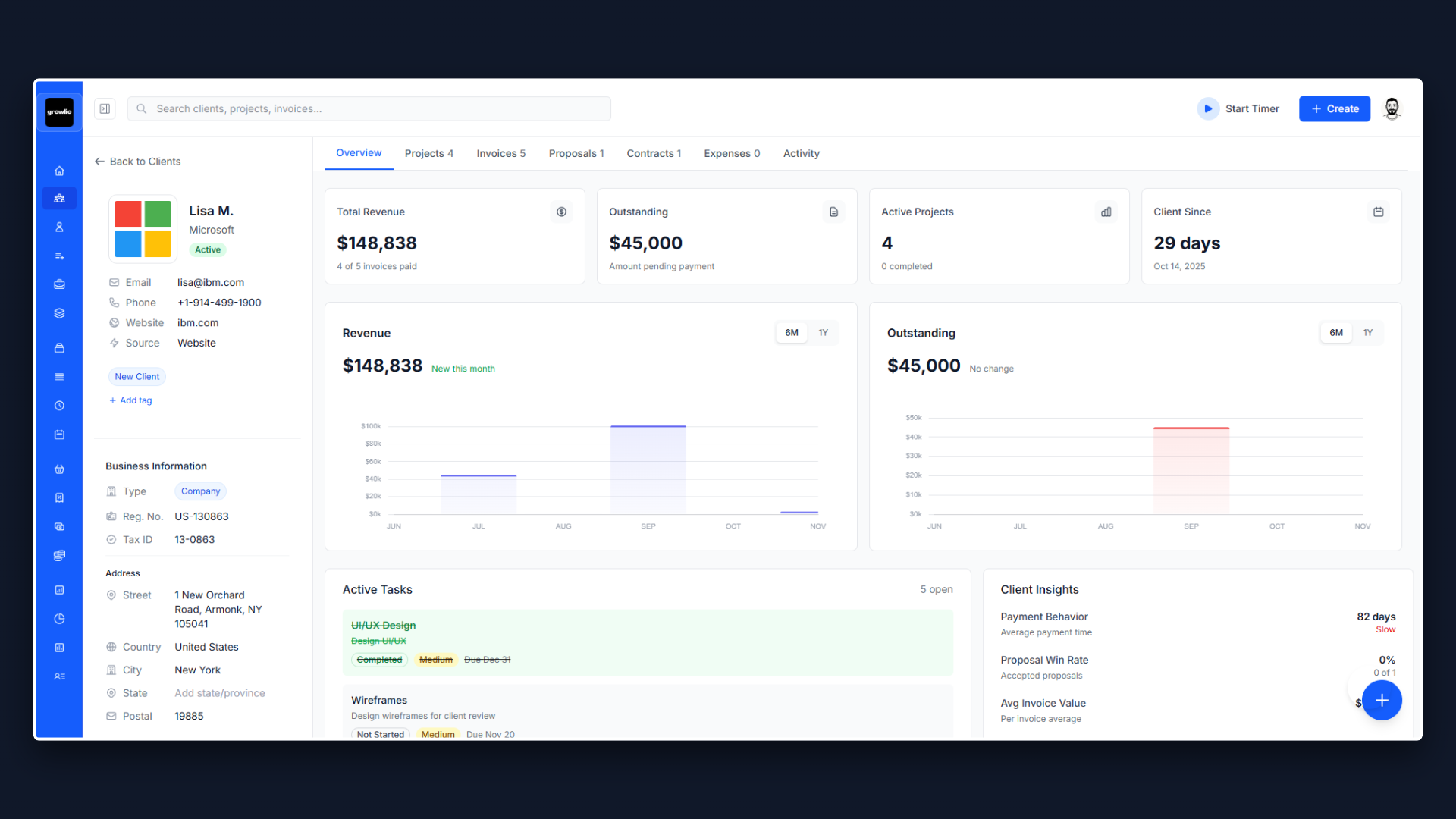Open the Home dashboard from the sidebar
Viewport: 1456px width, 819px height.
59,171
